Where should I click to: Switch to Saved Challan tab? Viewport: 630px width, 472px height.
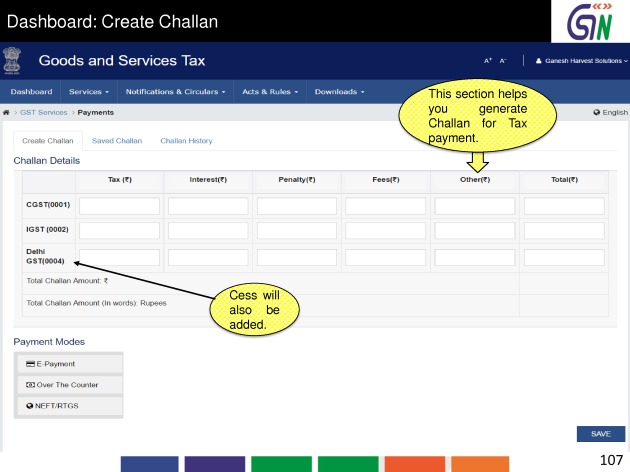click(x=117, y=141)
